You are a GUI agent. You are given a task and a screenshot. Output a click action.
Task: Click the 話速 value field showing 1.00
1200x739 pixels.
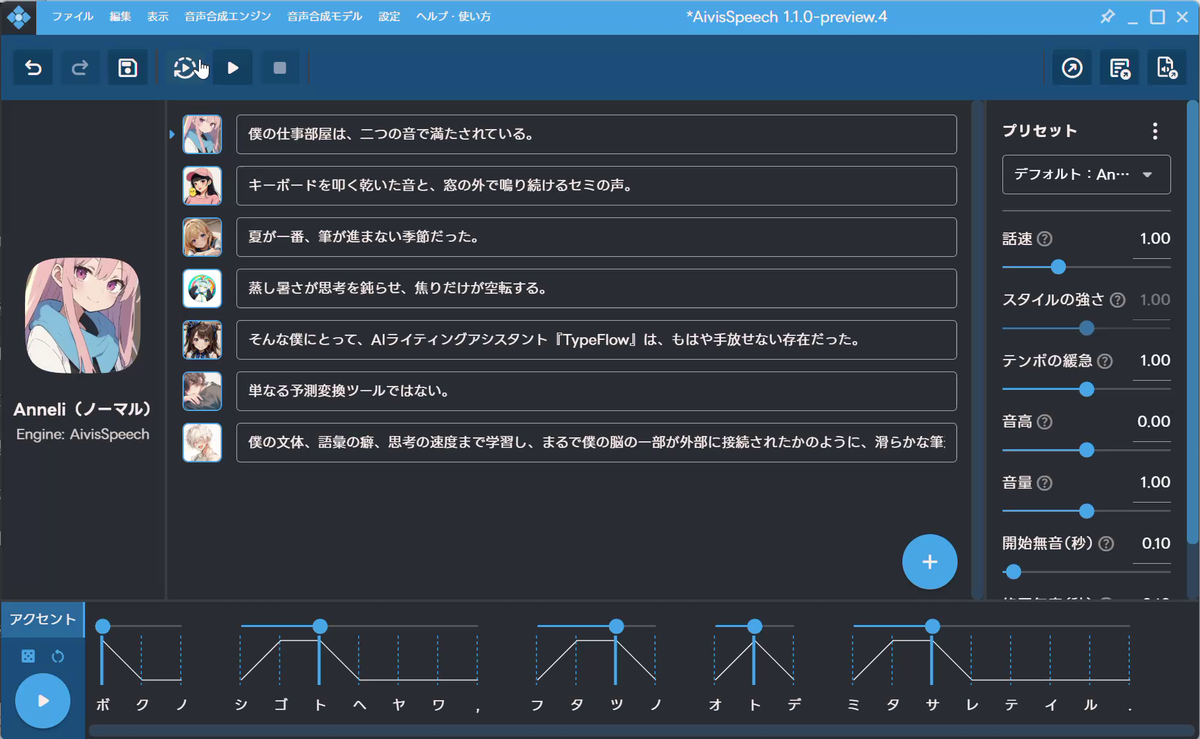1152,240
